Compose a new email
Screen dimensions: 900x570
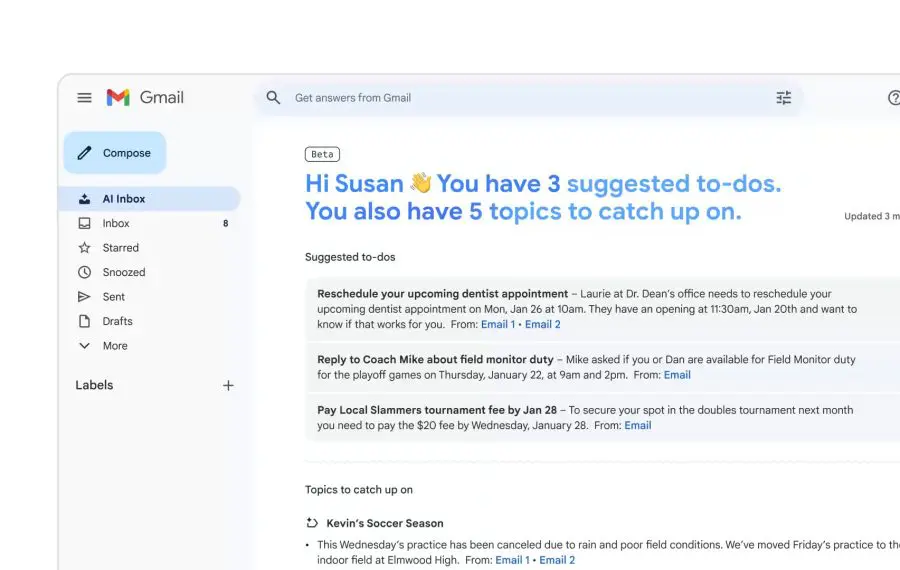115,153
